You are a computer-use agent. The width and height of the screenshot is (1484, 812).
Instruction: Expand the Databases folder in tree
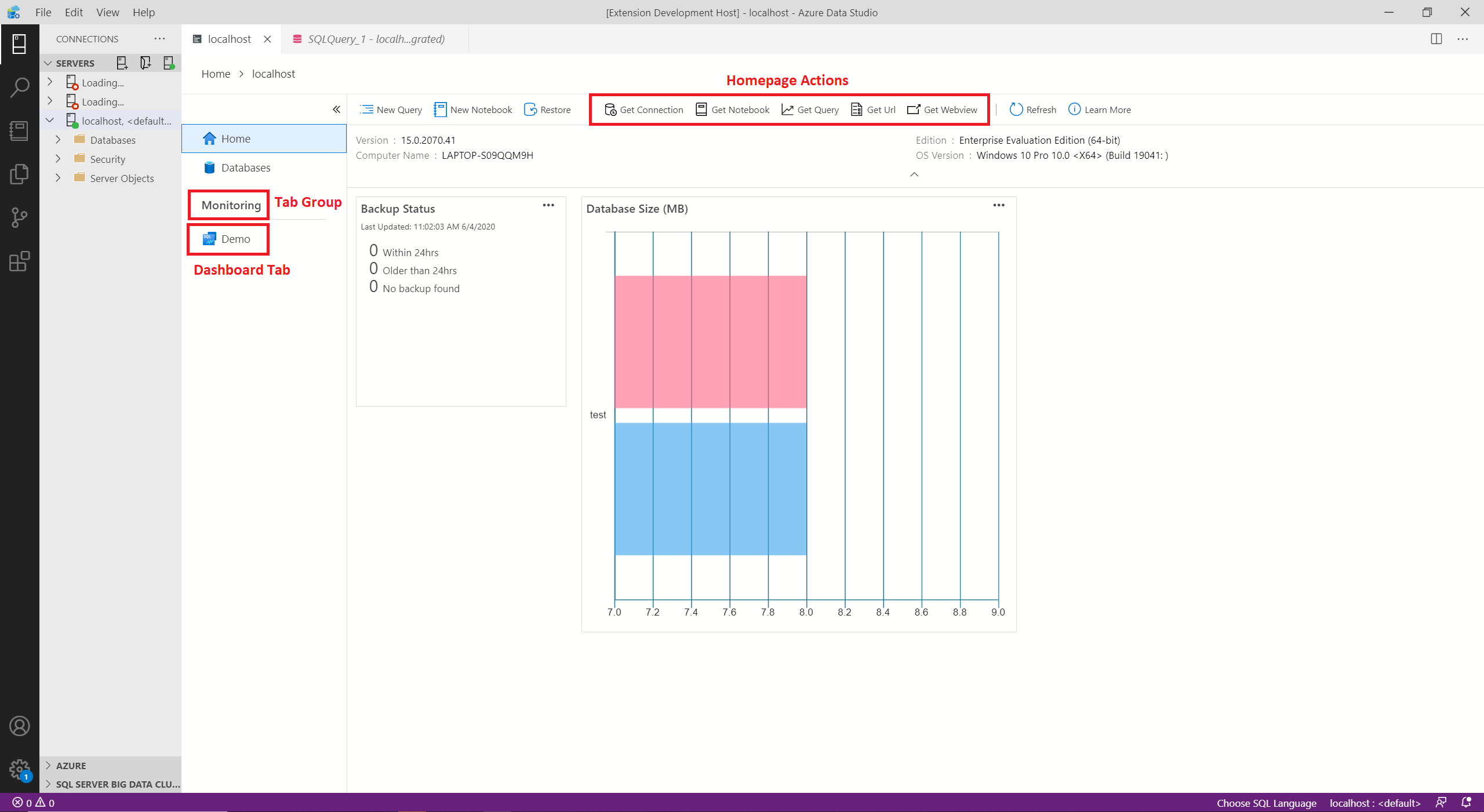click(58, 140)
